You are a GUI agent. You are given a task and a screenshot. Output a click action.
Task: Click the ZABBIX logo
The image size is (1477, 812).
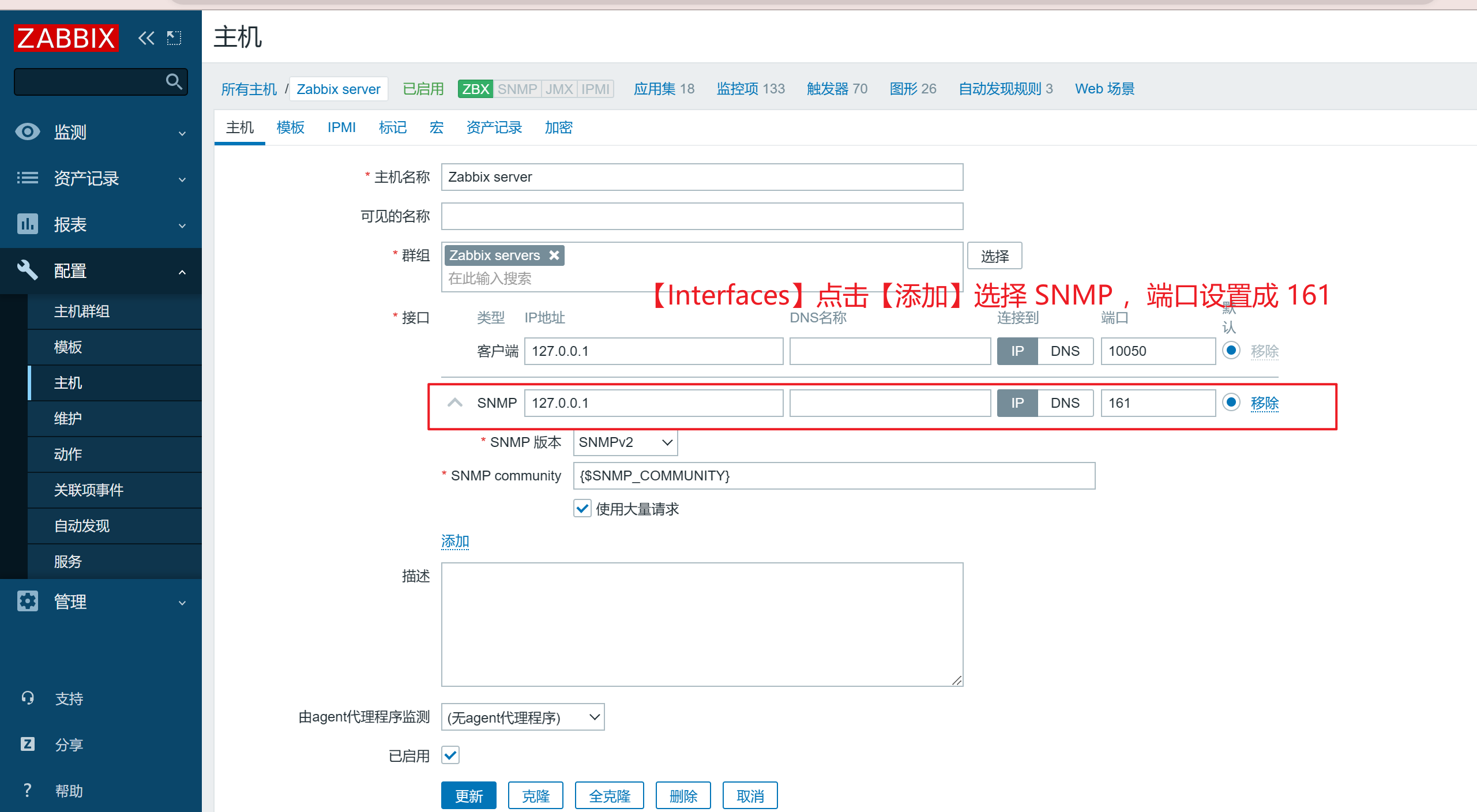pyautogui.click(x=66, y=37)
